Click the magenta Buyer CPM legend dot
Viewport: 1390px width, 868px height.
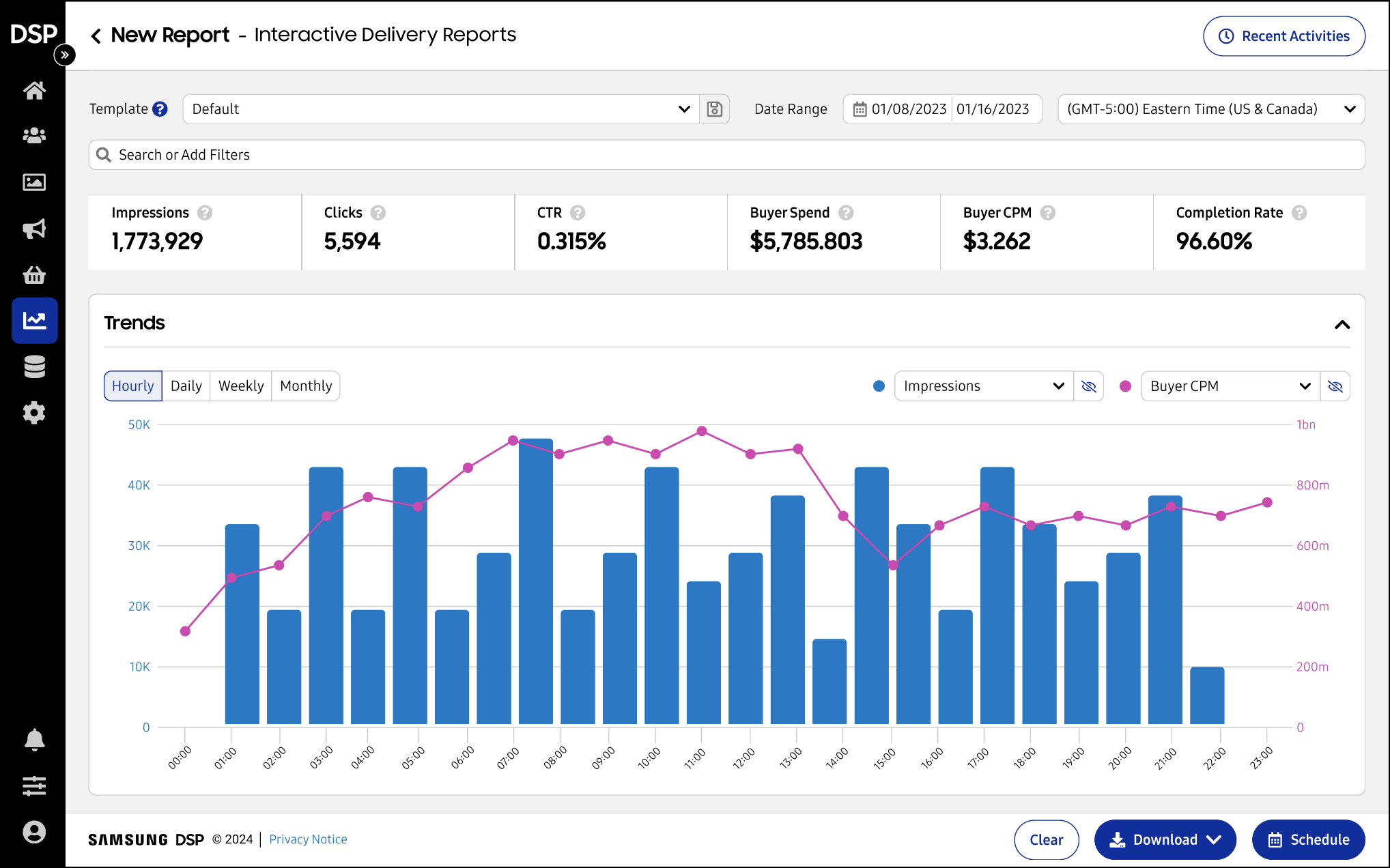tap(1125, 386)
